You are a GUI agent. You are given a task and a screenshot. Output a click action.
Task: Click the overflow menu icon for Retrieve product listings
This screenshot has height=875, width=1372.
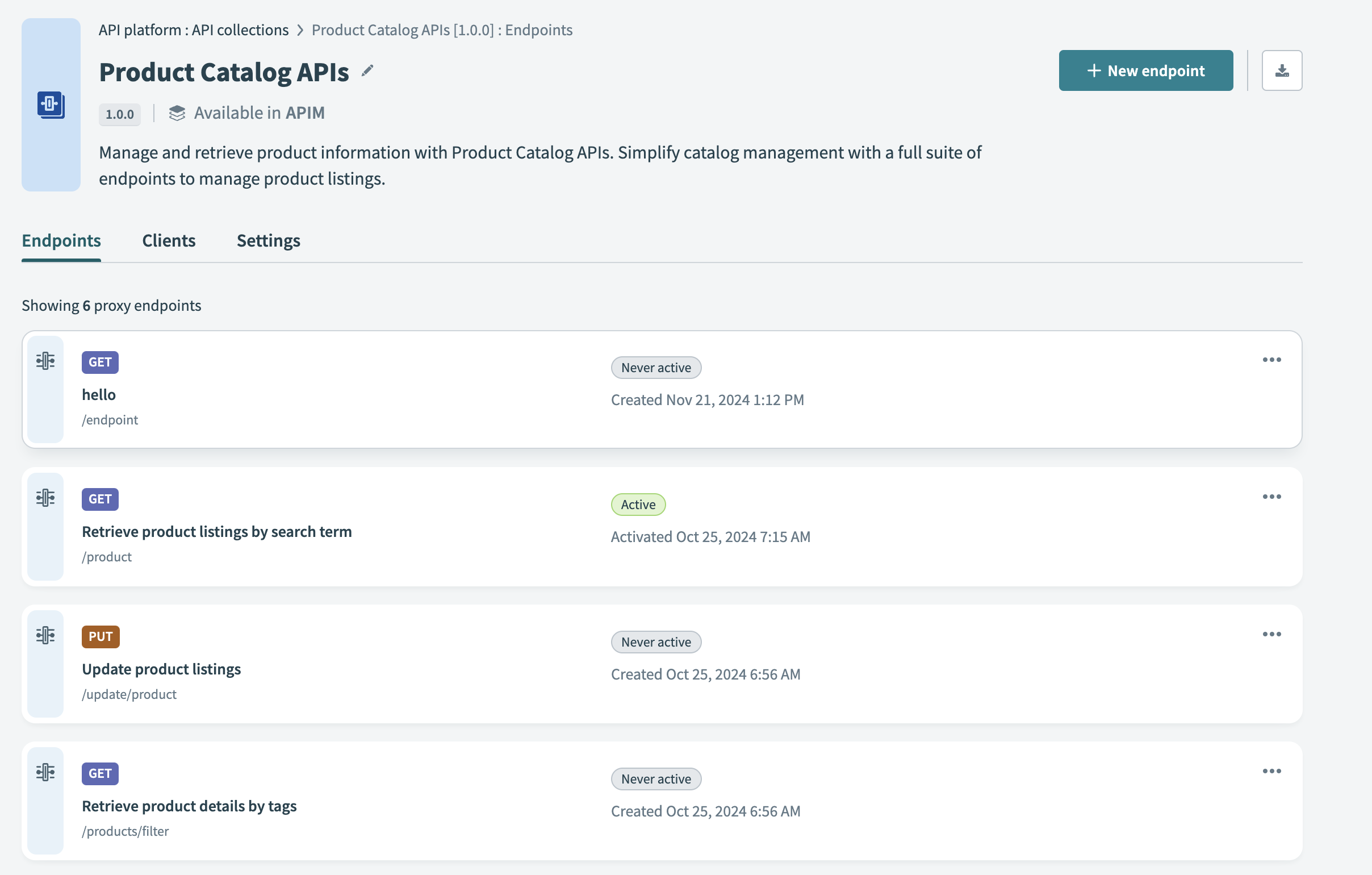click(1272, 497)
